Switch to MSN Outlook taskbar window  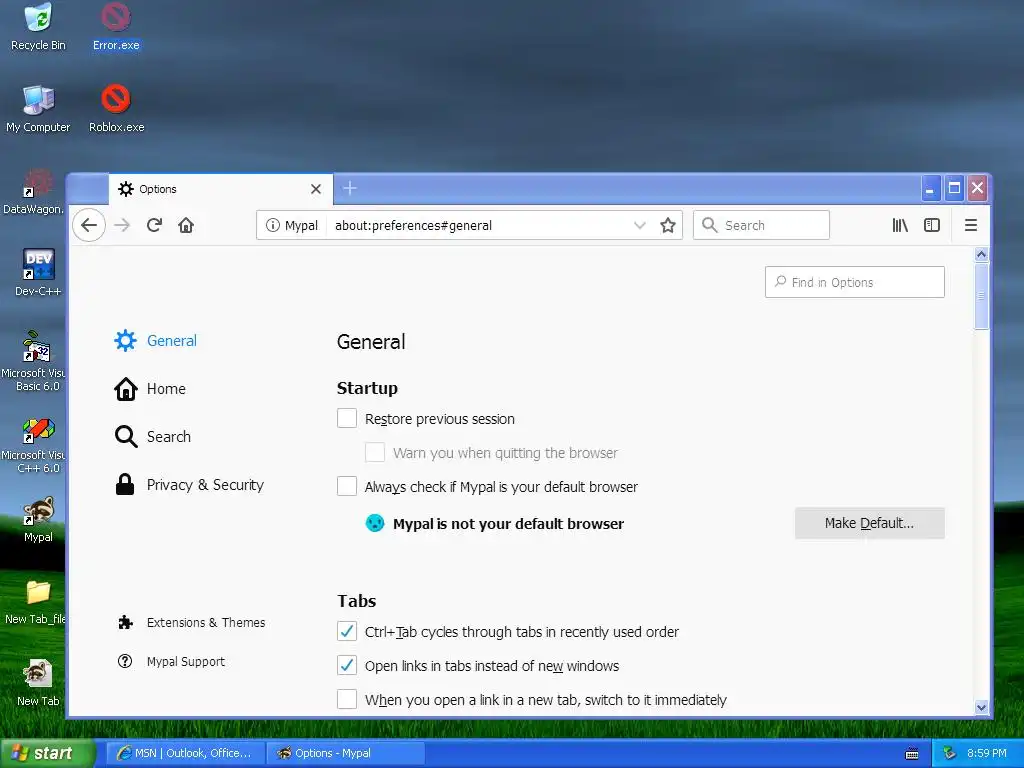pos(185,753)
